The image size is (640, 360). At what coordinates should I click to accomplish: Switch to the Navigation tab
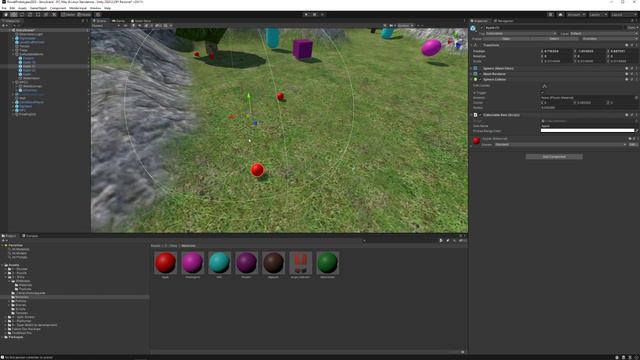point(504,21)
